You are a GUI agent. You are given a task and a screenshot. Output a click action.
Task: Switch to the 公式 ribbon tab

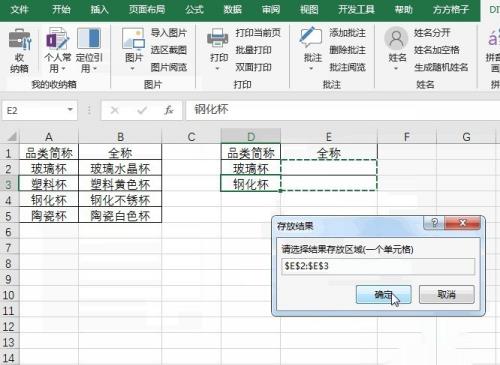[x=195, y=9]
